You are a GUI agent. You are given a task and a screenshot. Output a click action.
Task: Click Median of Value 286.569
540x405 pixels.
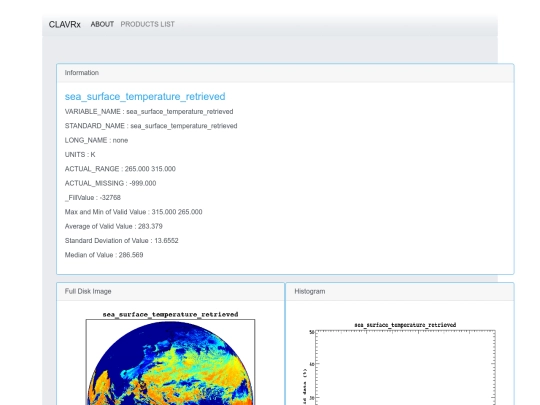coord(104,255)
